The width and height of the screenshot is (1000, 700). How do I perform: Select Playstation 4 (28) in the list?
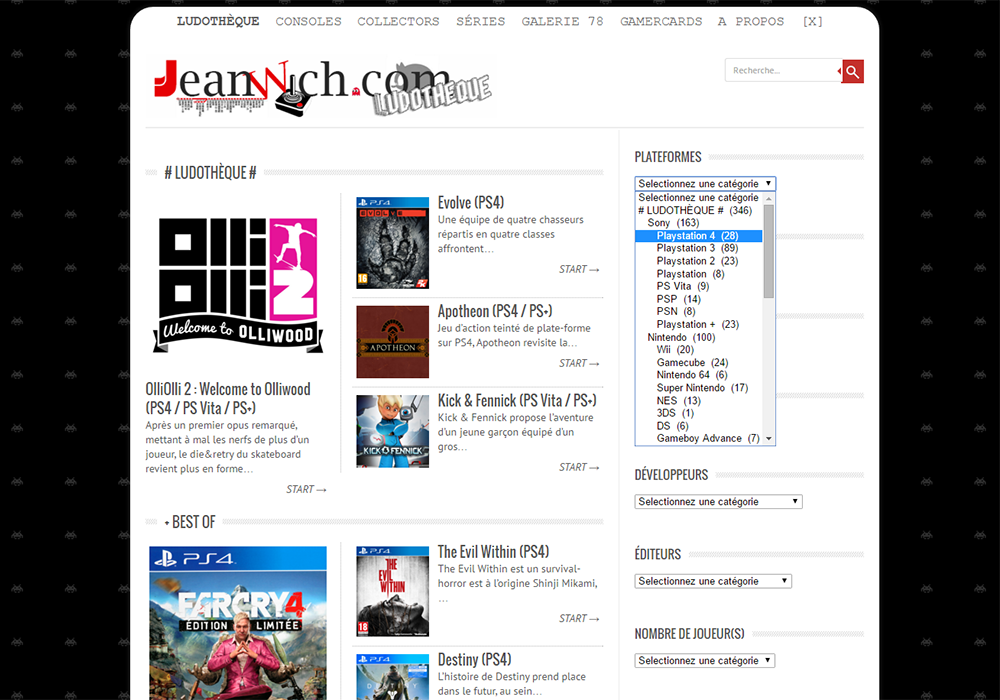[x=697, y=236]
